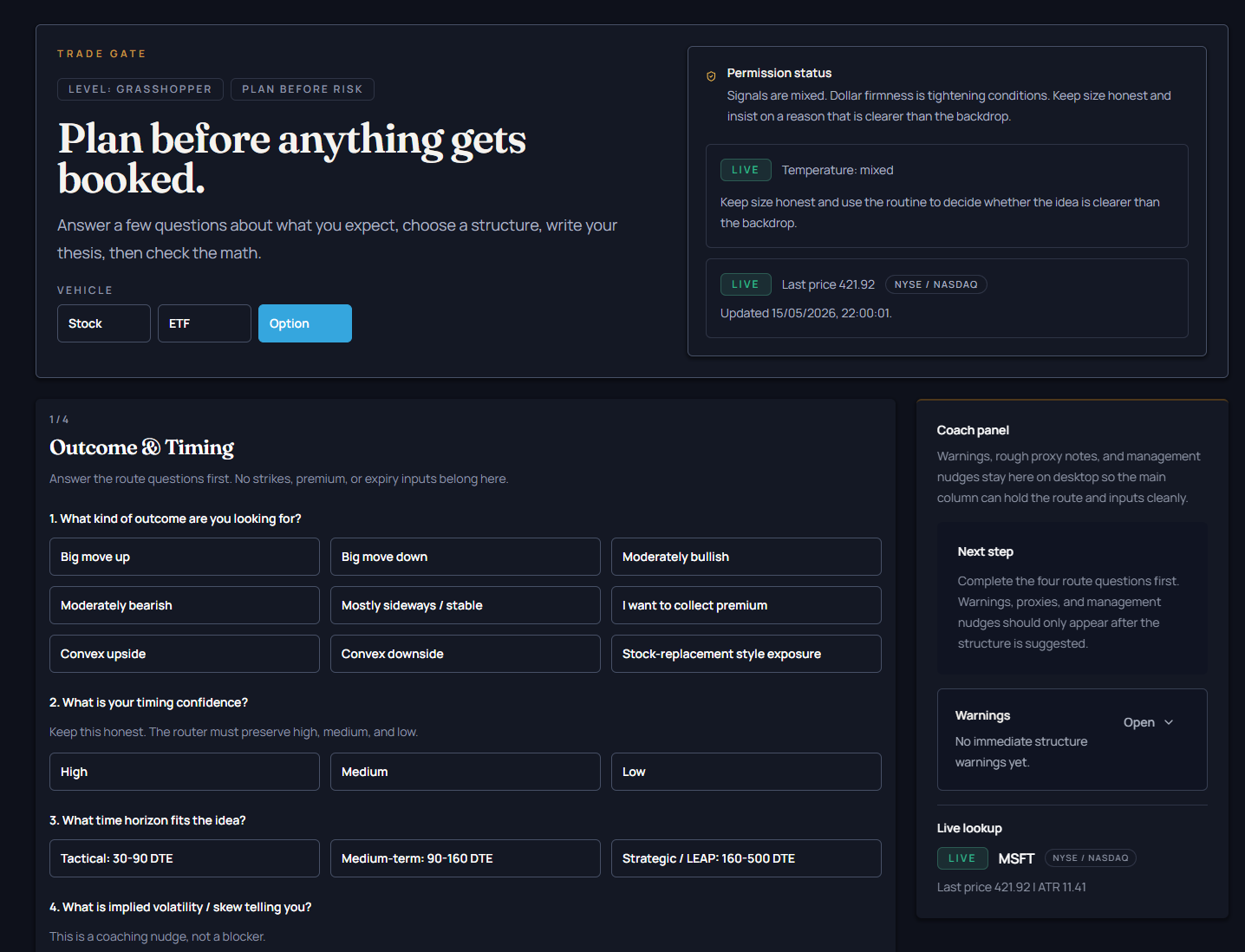This screenshot has height=952, width=1245.
Task: Click the shield icon beside Permission status
Action: click(711, 76)
